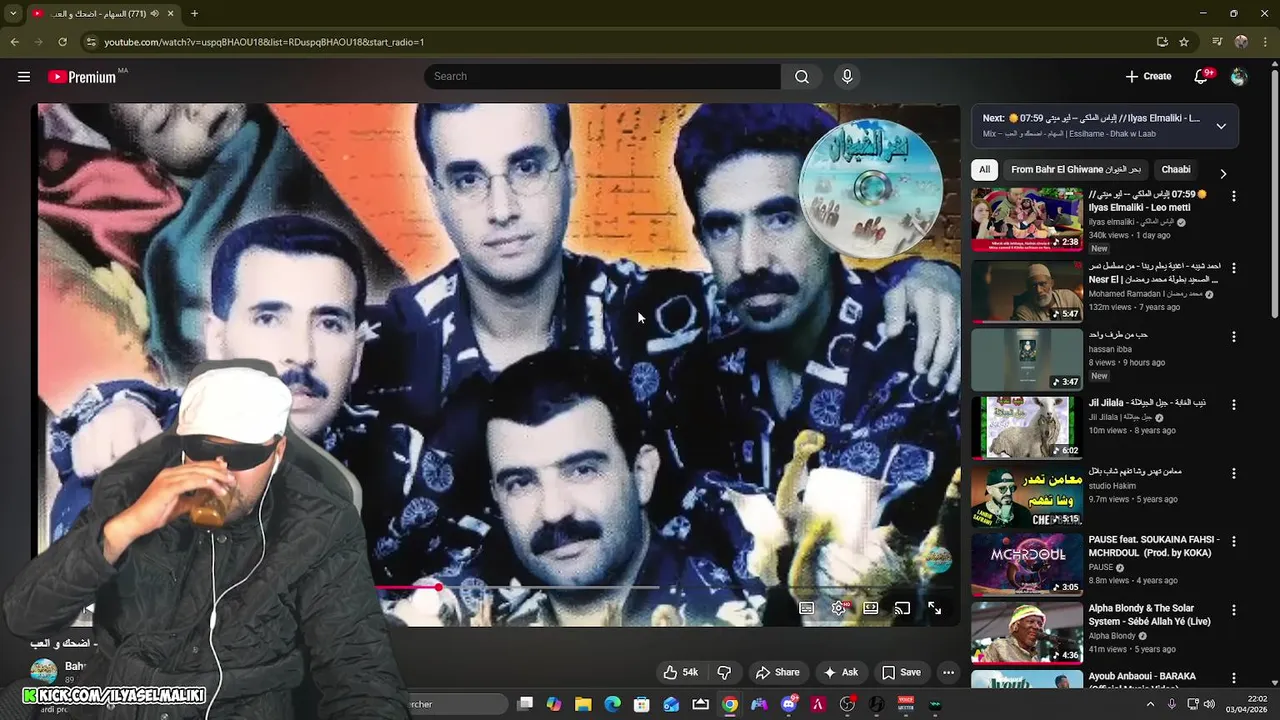The width and height of the screenshot is (1280, 720).
Task: Dislike the video with thumbs down
Action: click(x=724, y=672)
